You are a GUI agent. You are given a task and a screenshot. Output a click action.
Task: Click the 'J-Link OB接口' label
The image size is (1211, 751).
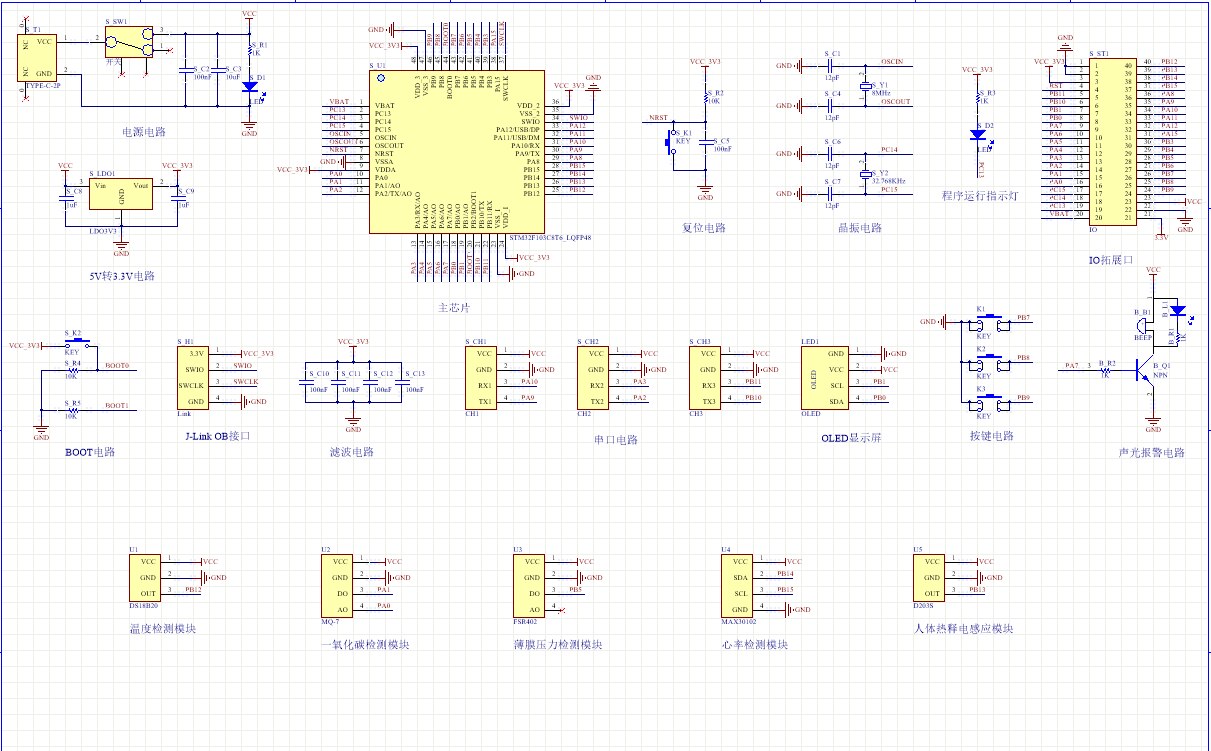[217, 435]
